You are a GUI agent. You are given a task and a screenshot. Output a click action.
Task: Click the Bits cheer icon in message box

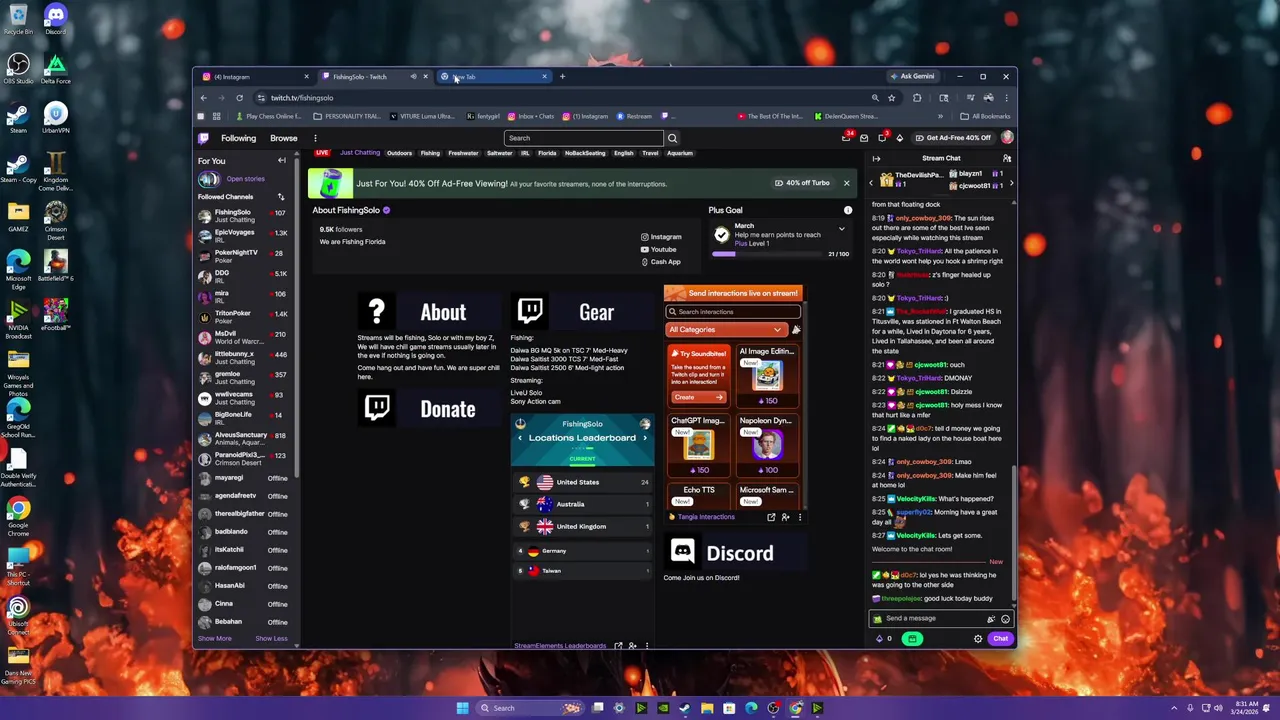click(991, 619)
